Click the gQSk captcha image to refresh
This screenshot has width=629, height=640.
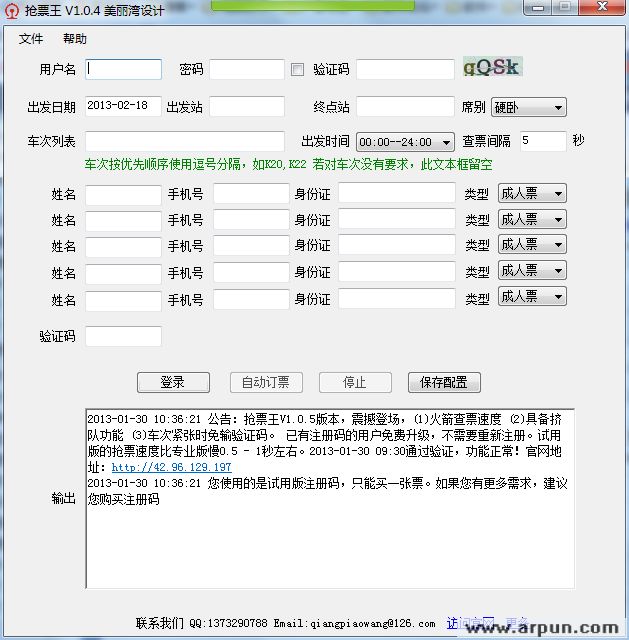tap(491, 68)
